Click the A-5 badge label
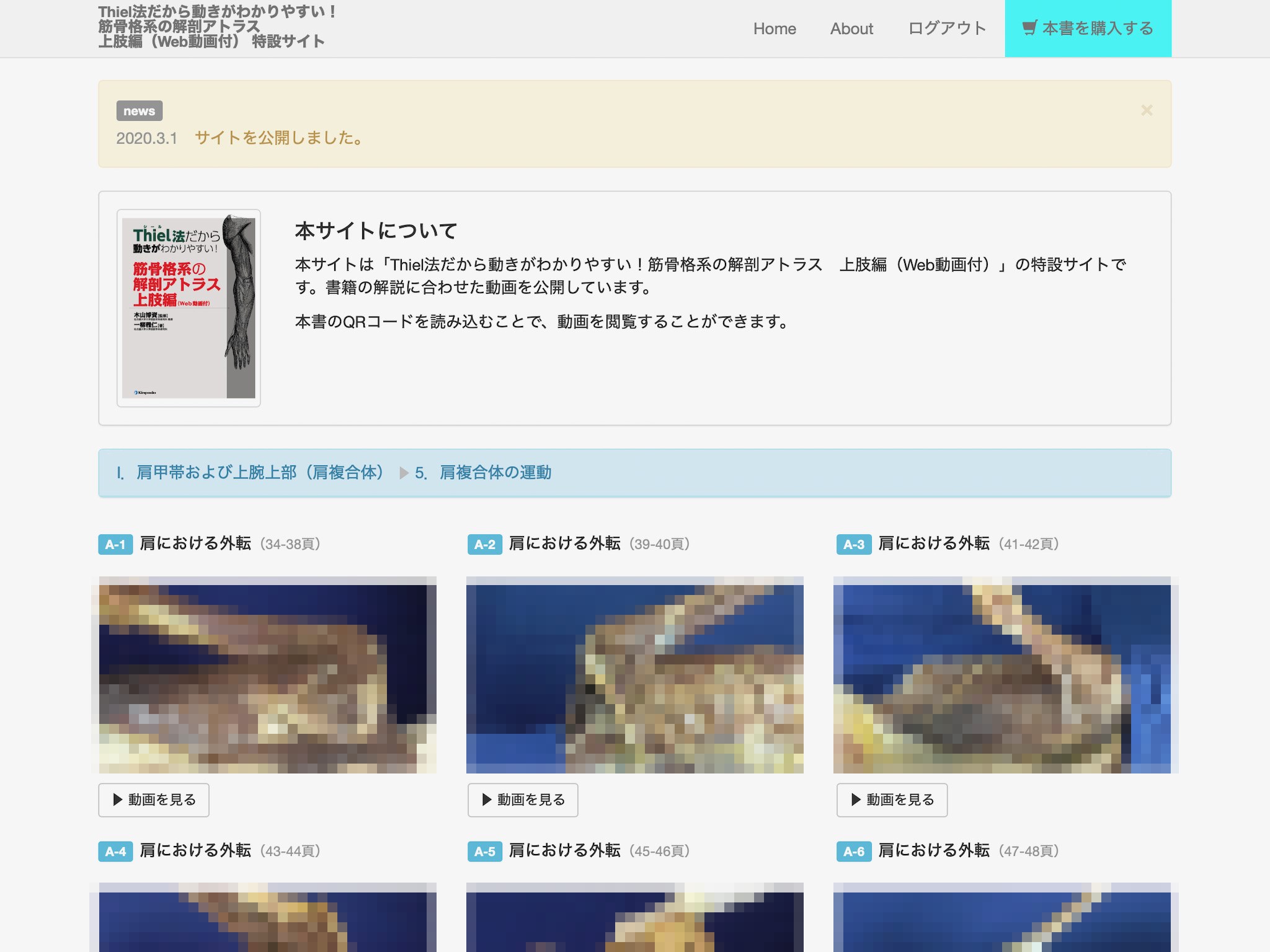The height and width of the screenshot is (952, 1270). click(x=485, y=851)
